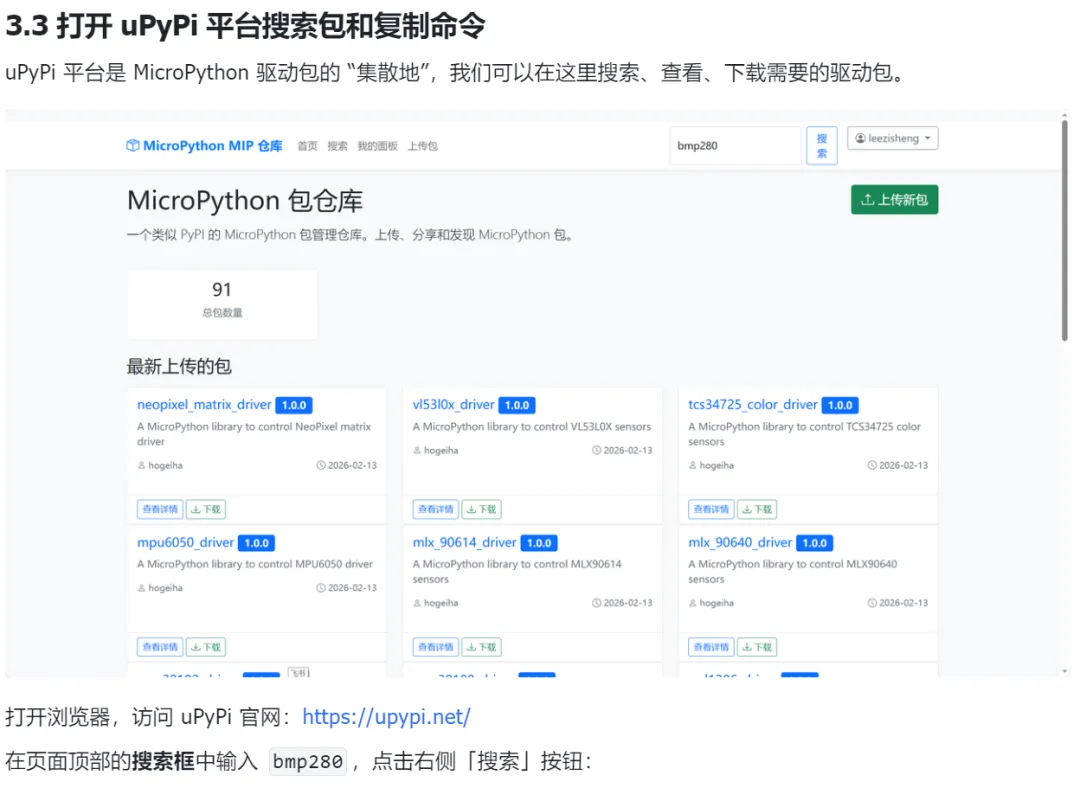Click the 1.0.0 badge of mlx_90640_driver
1080x788 pixels.
point(814,543)
